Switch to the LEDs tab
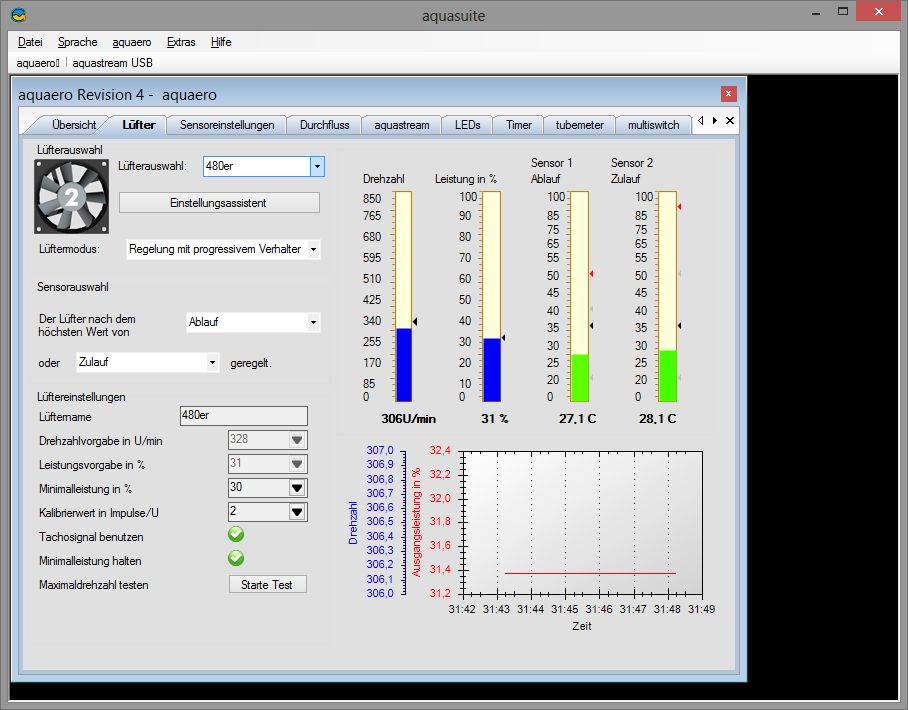The height and width of the screenshot is (710, 908). (x=467, y=125)
